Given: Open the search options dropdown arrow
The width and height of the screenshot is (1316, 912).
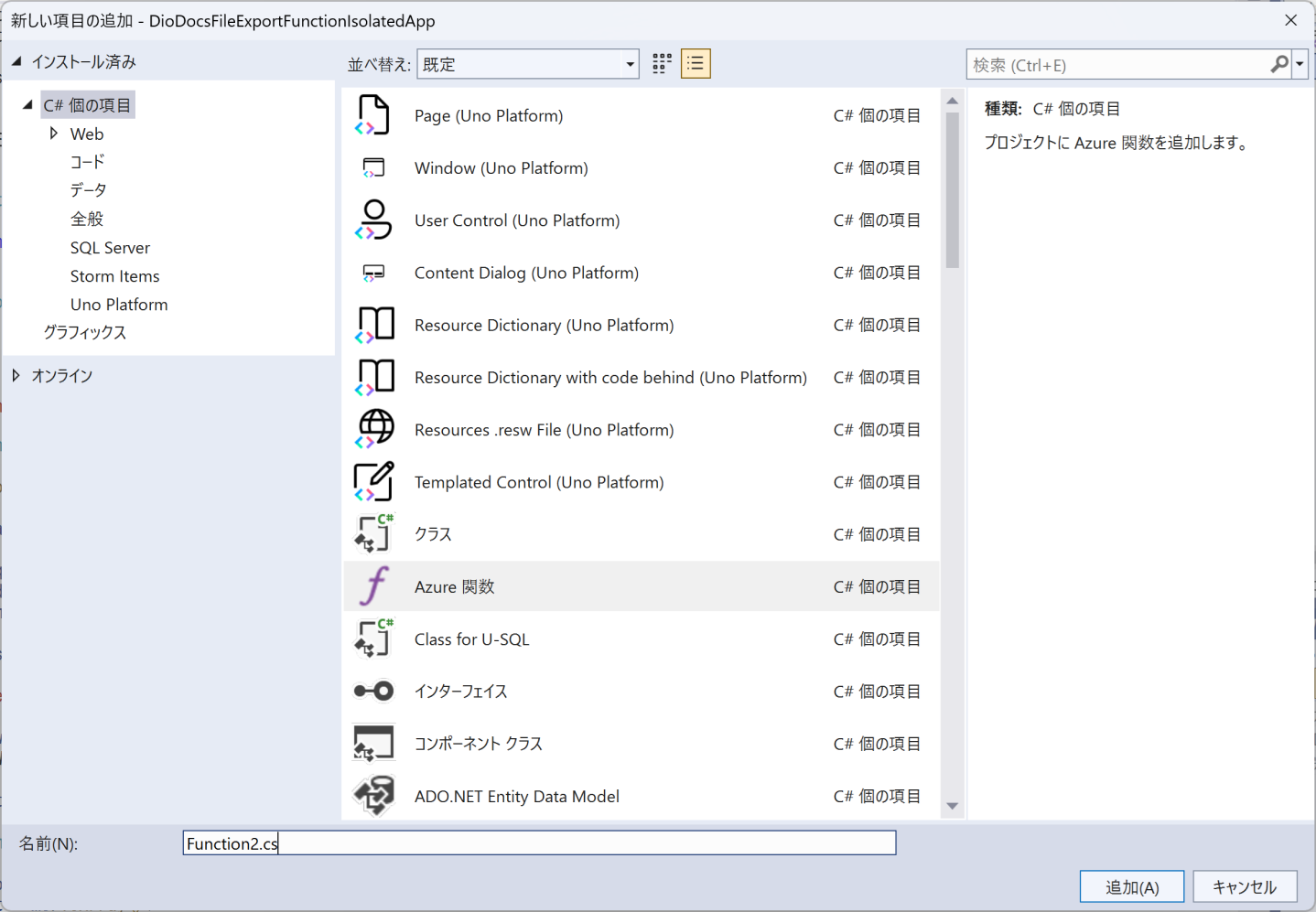Looking at the screenshot, I should [x=1300, y=64].
